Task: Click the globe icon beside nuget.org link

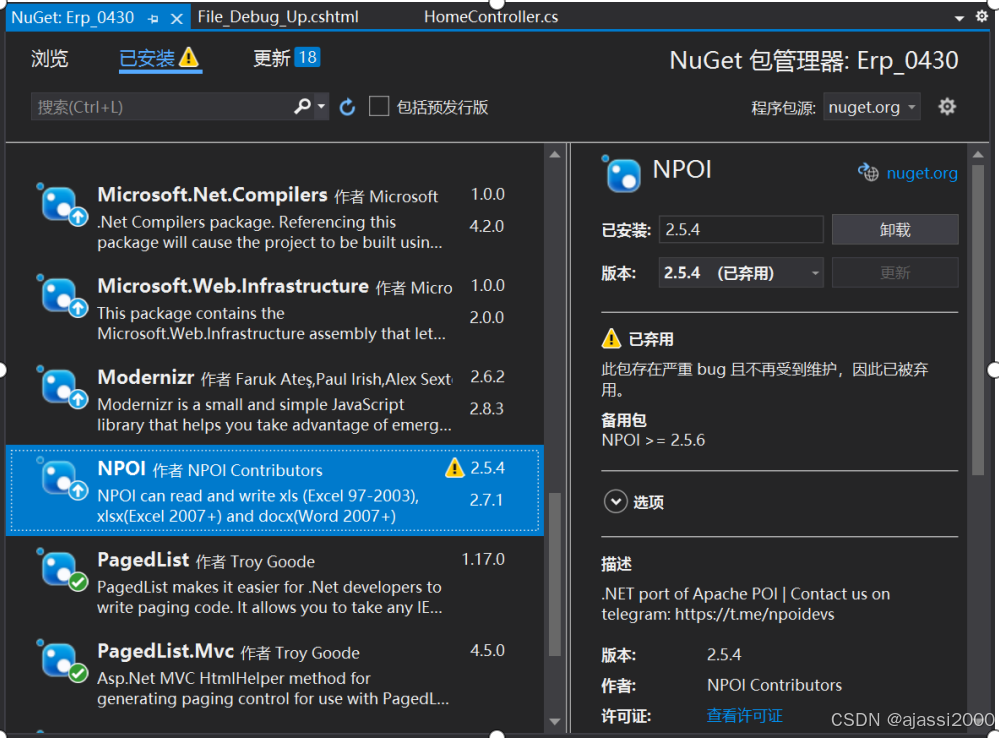Action: click(x=868, y=172)
